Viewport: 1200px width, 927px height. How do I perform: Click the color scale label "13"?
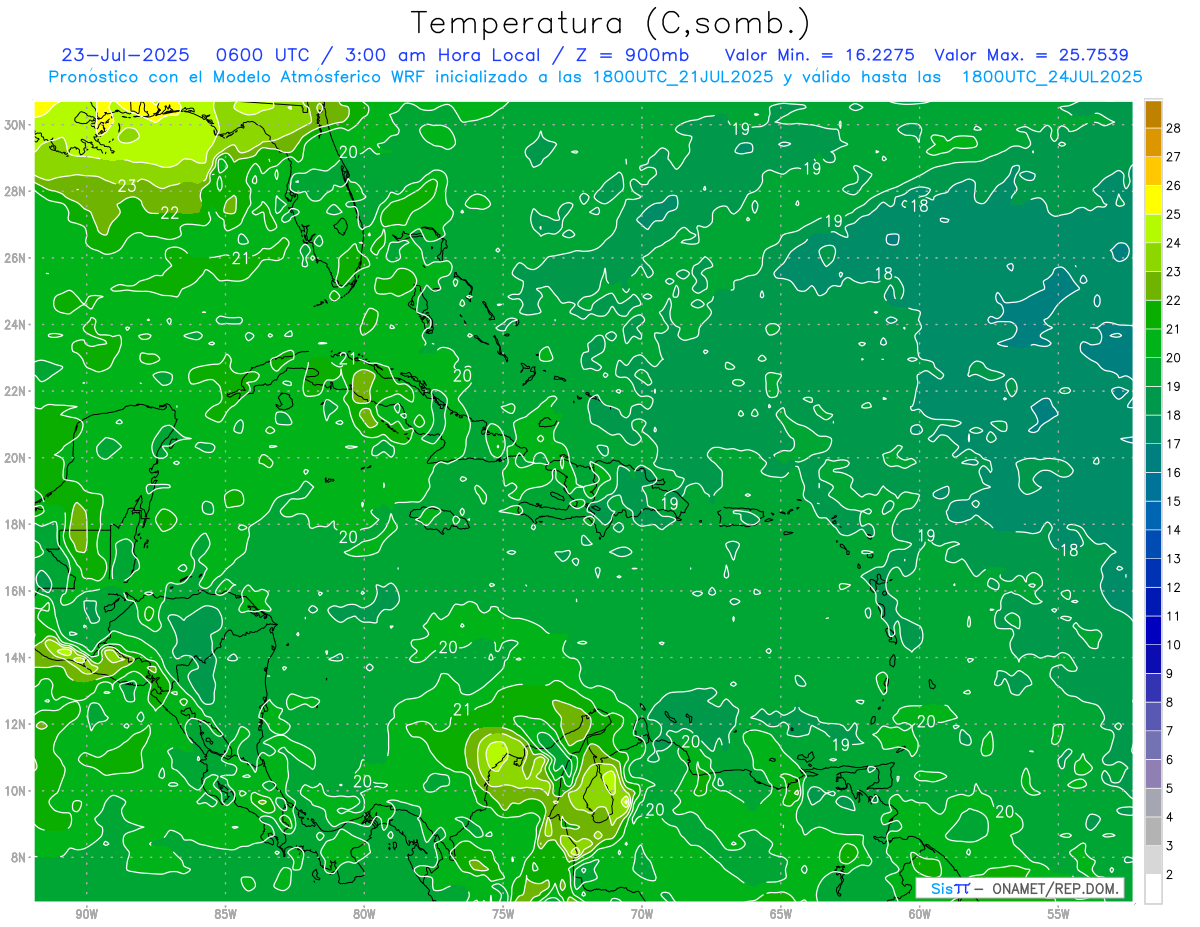(x=1173, y=558)
